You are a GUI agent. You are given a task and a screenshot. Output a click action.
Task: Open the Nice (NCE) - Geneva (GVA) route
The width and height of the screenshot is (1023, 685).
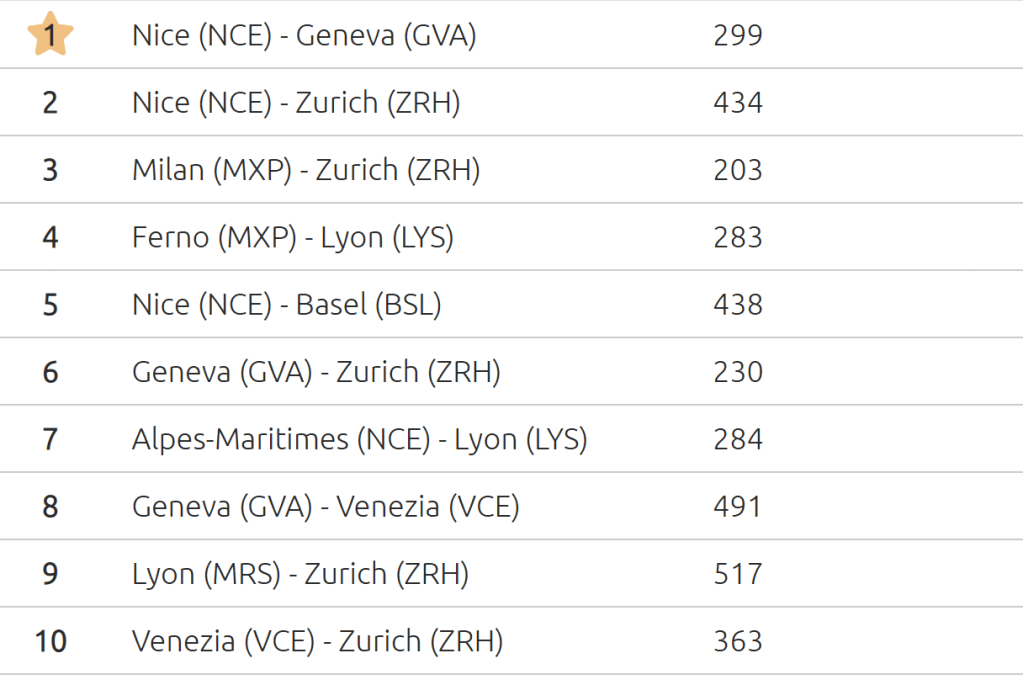pos(304,36)
